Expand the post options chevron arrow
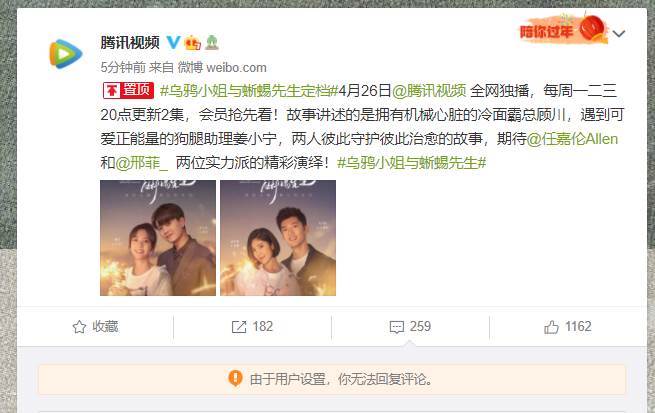Viewport: 655px width, 413px height. click(619, 33)
